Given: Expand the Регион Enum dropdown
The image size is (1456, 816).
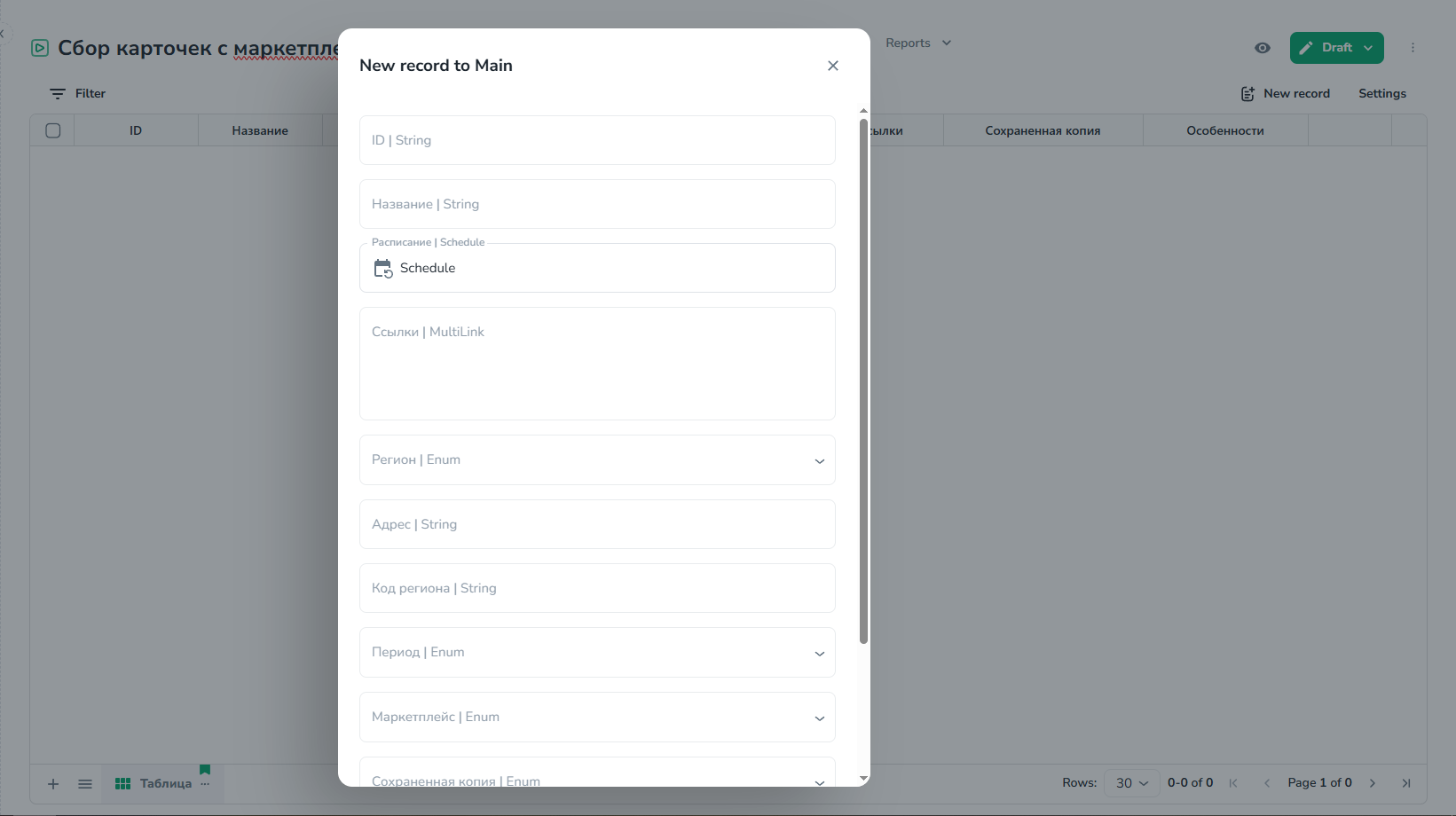Looking at the screenshot, I should click(x=819, y=460).
